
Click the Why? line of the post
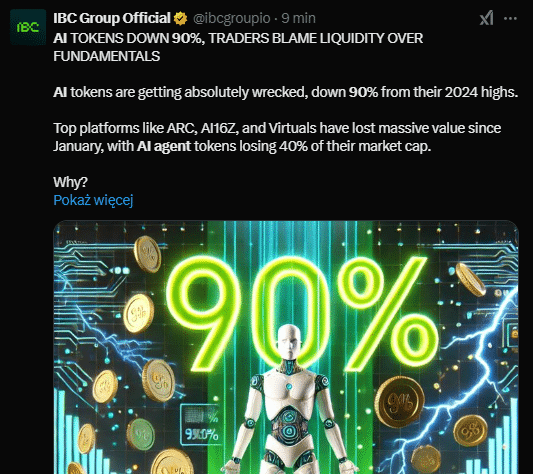tap(70, 182)
